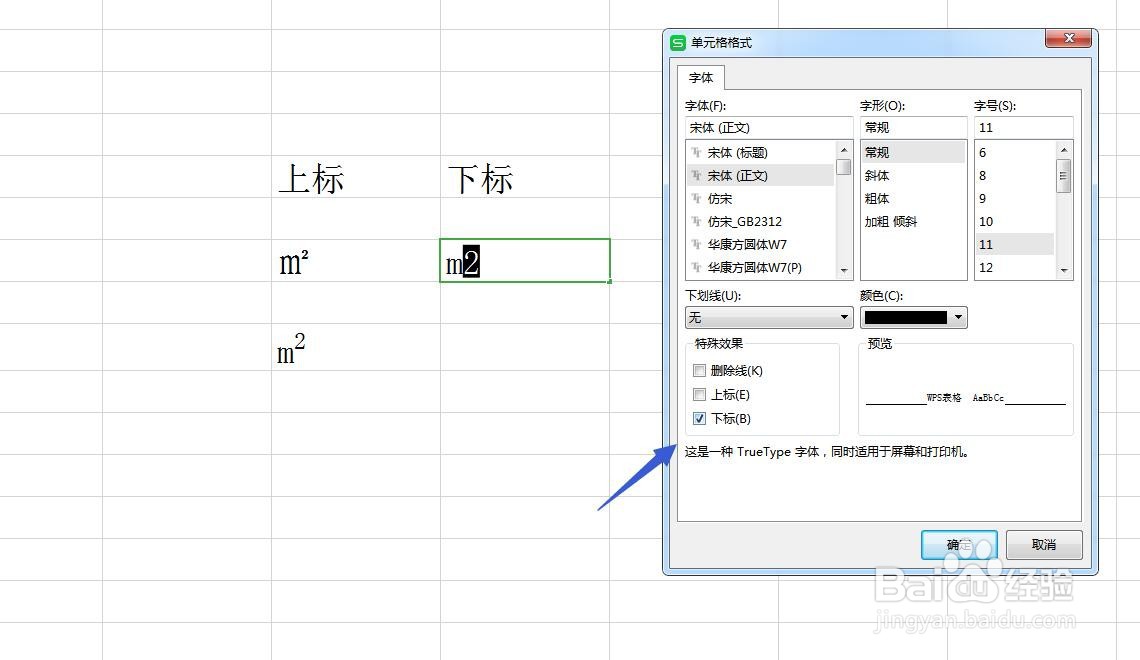The image size is (1140, 660).
Task: Enable 删除线 strikethrough checkbox
Action: coord(699,371)
